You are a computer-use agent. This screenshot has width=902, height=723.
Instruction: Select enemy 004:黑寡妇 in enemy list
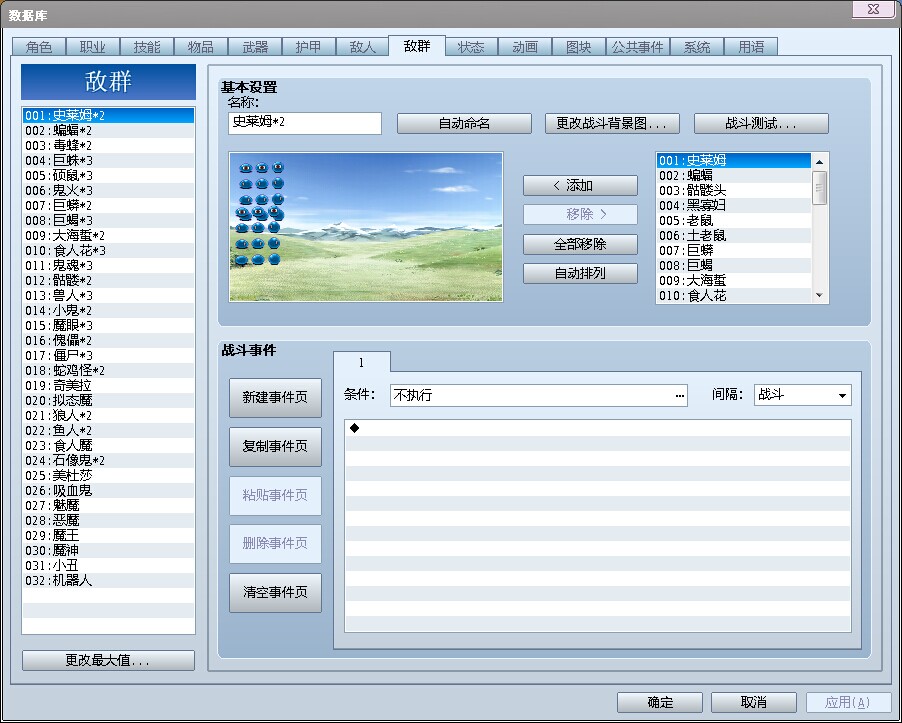tap(734, 205)
